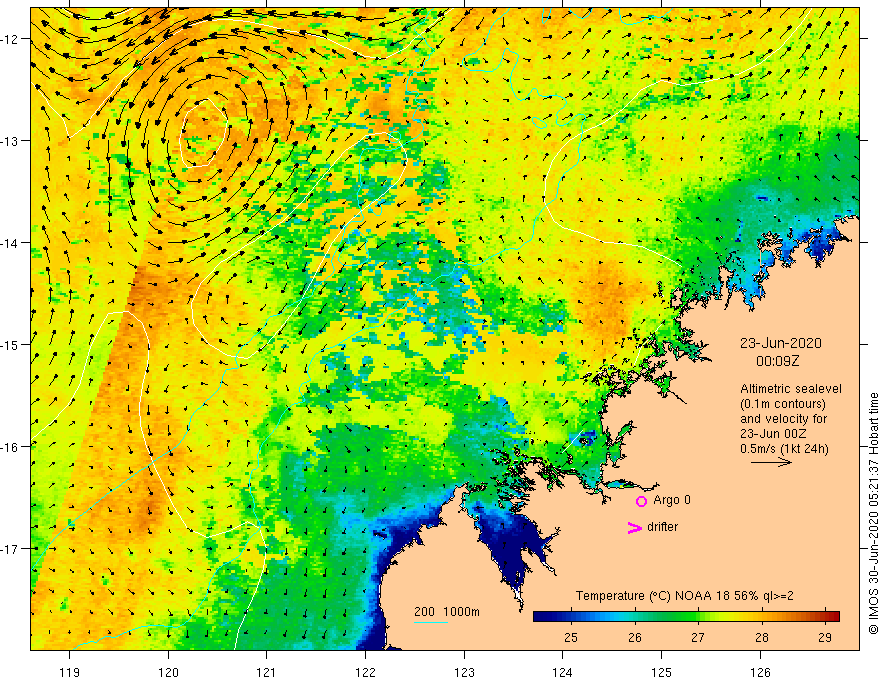Click the 'drifter' legend label
The width and height of the screenshot is (880, 680).
(x=662, y=527)
